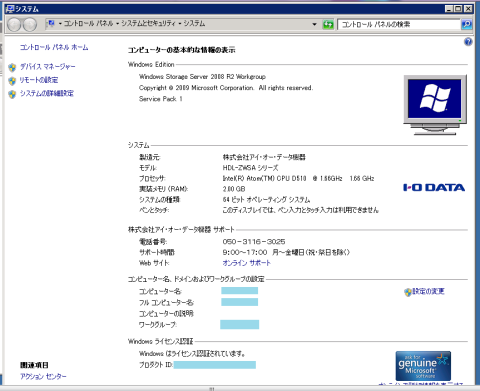Image resolution: width=480 pixels, height=391 pixels.
Task: Click the ワークグループ label
Action: point(158,324)
